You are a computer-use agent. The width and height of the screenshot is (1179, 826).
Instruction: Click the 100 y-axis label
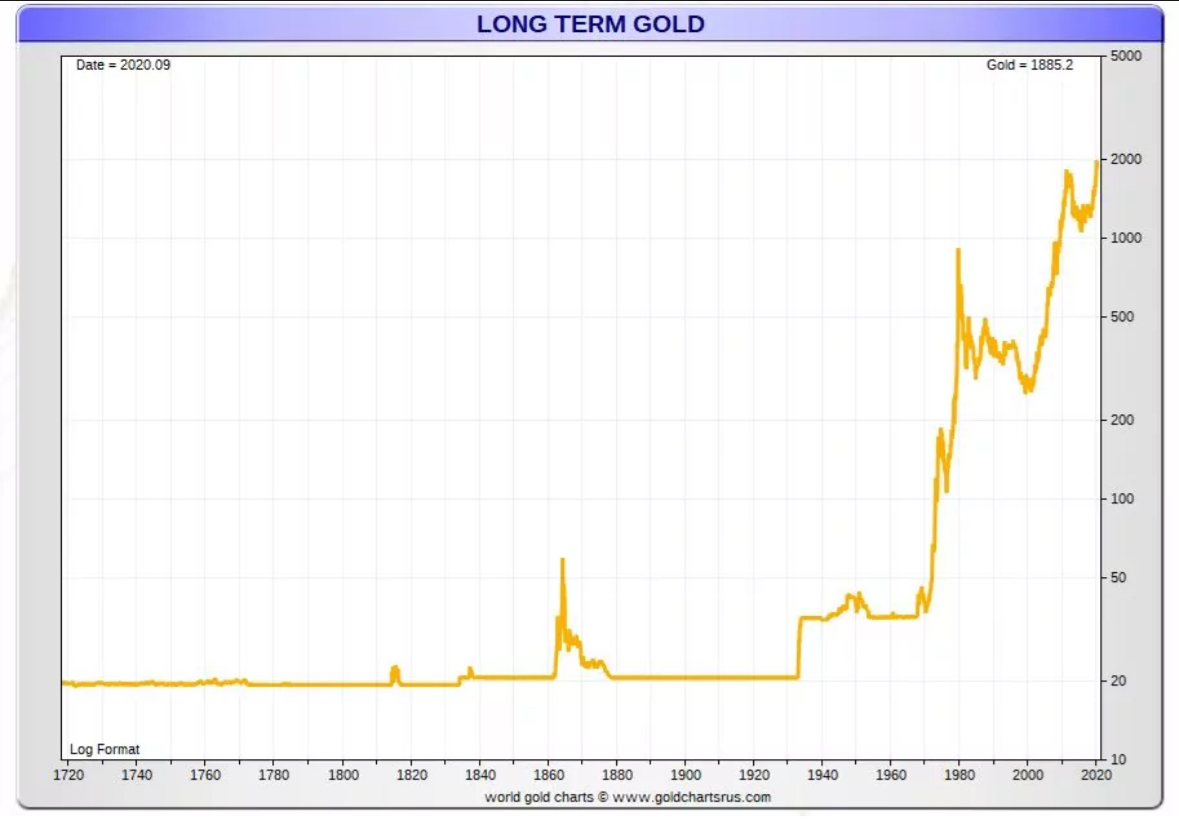pyautogui.click(x=1122, y=498)
